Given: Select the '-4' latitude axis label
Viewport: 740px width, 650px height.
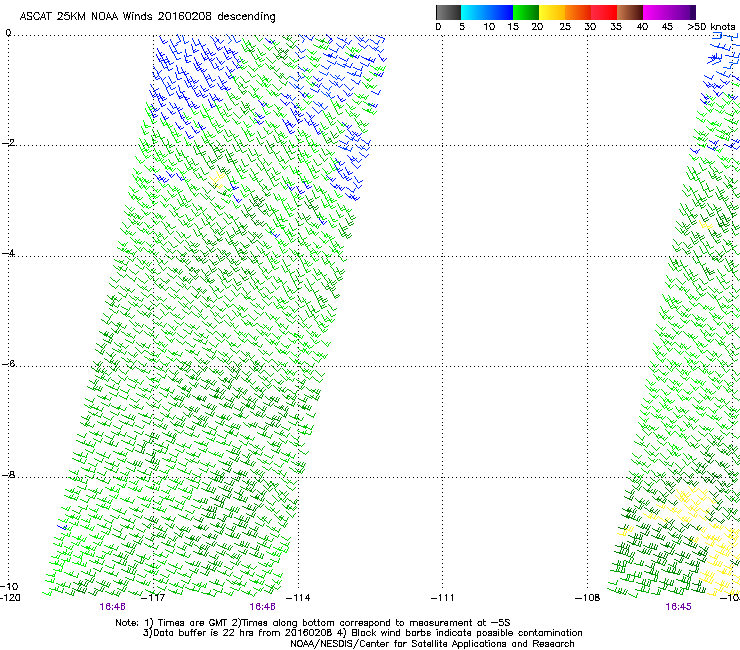Looking at the screenshot, I should click(x=8, y=253).
